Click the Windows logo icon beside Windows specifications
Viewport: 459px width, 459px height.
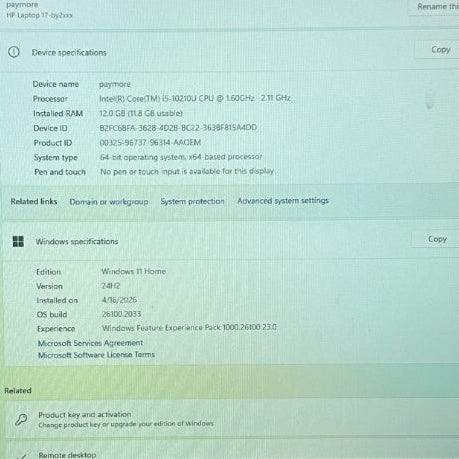click(18, 241)
